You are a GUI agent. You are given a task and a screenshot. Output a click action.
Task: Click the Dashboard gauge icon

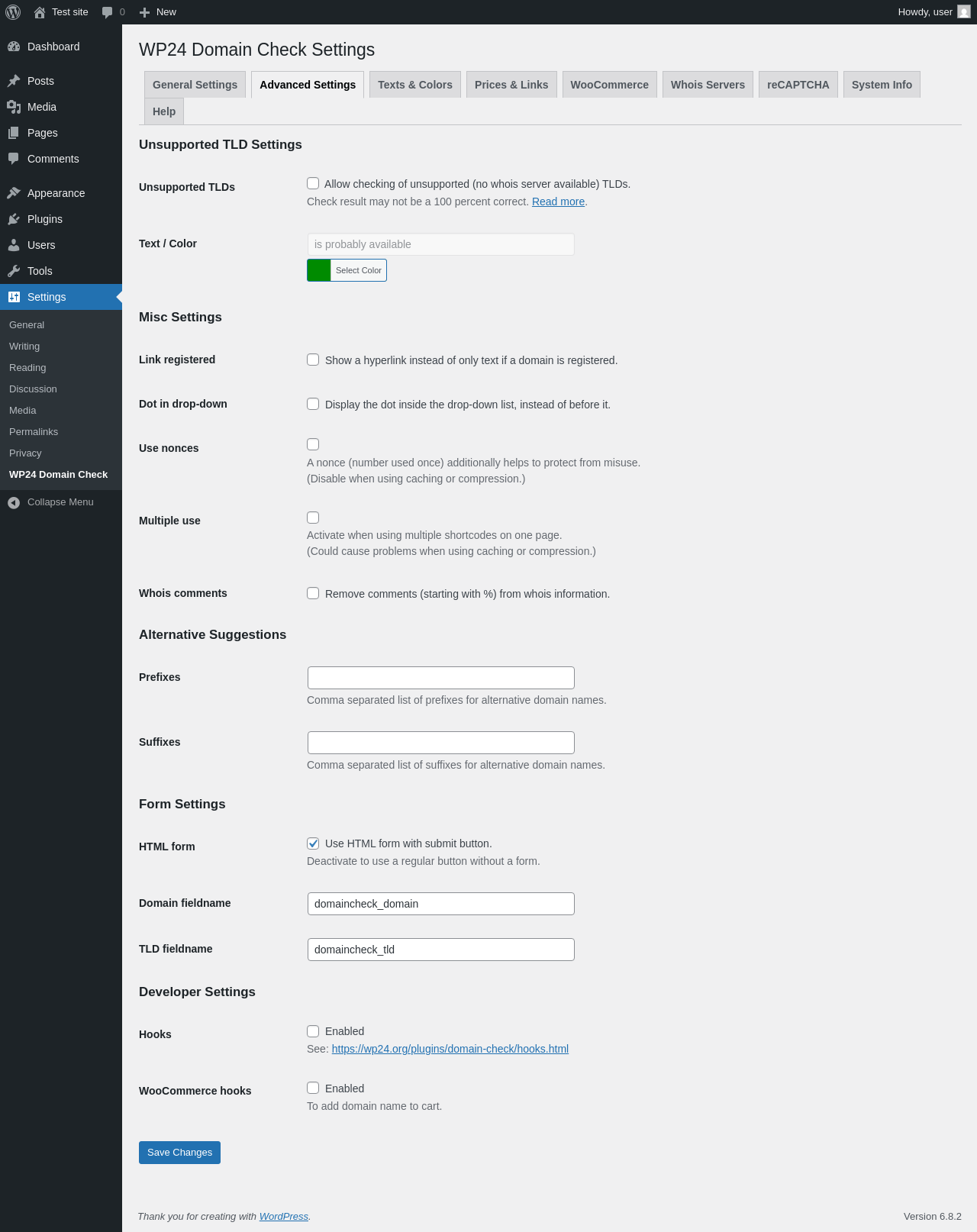coord(14,47)
